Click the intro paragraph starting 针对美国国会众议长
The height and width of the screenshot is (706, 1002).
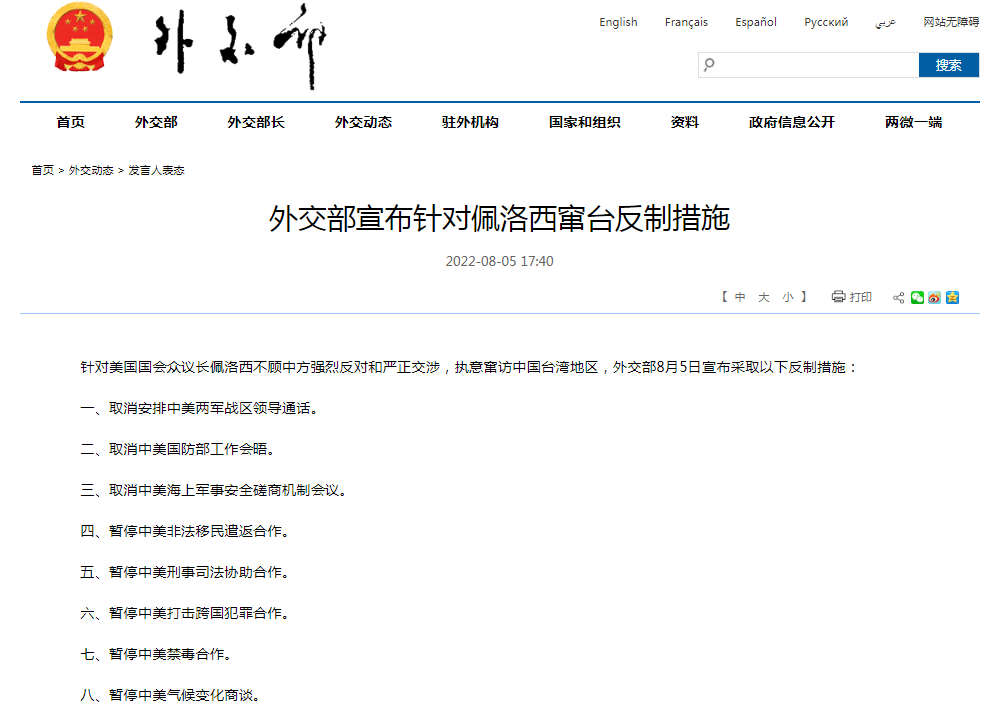coord(470,367)
